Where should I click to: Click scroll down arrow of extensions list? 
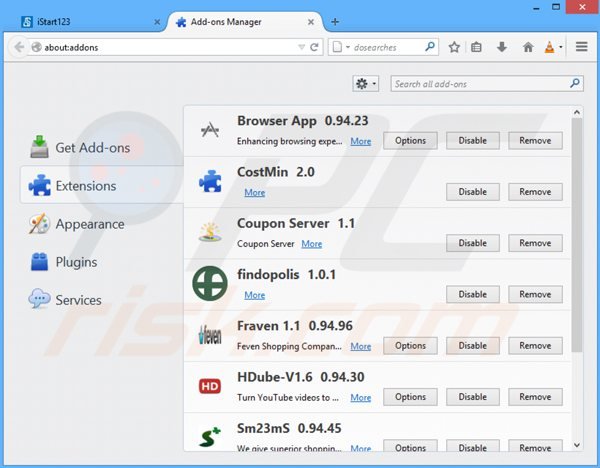click(x=577, y=445)
